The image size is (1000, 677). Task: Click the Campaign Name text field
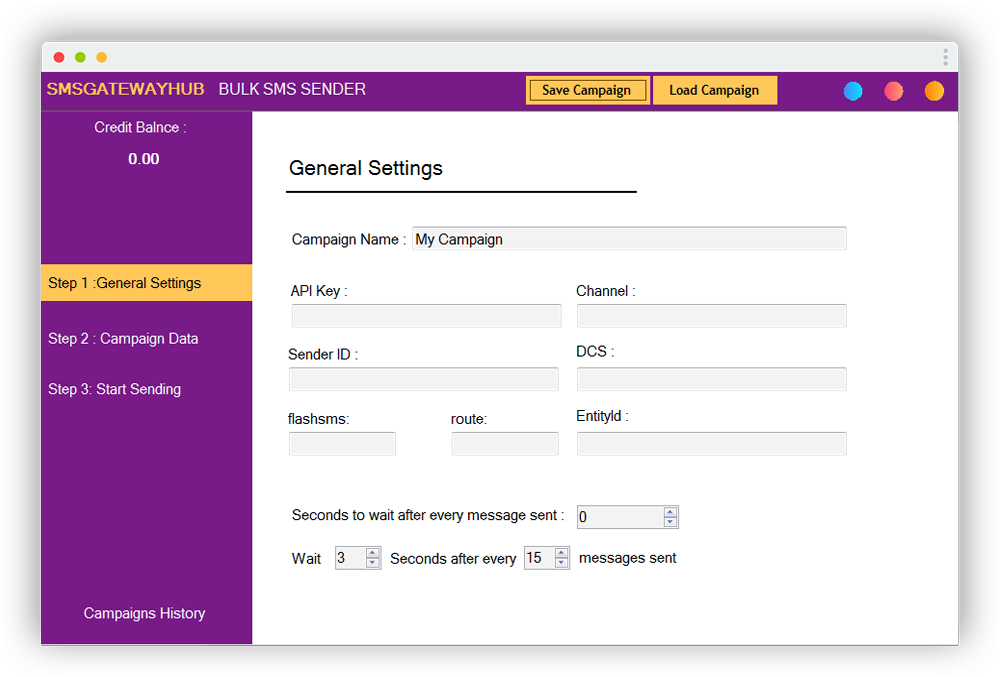[629, 239]
